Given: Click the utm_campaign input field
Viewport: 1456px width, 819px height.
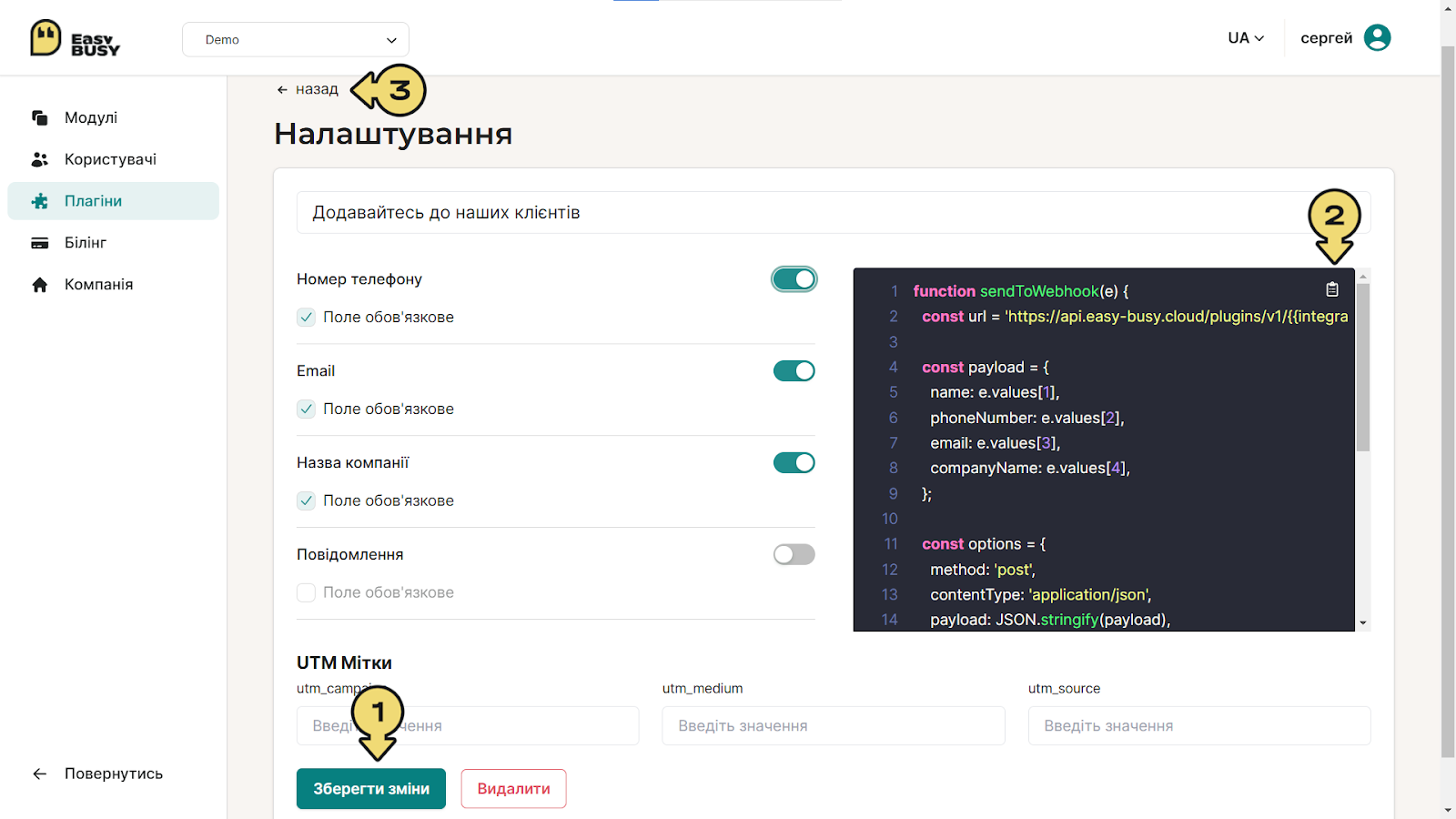Looking at the screenshot, I should click(x=468, y=726).
